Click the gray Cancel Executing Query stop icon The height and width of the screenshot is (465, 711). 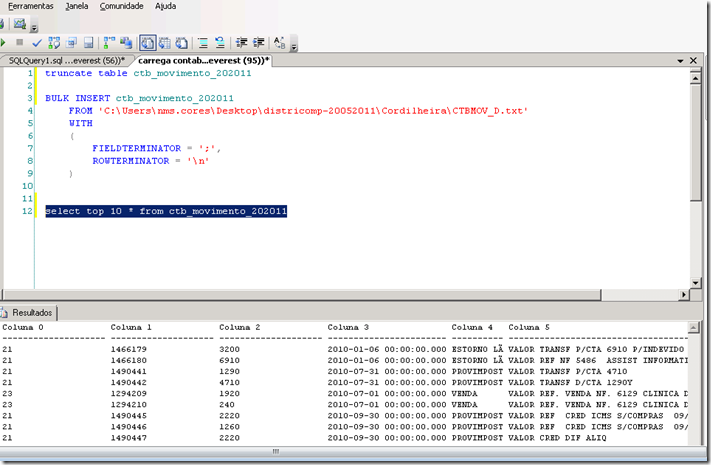click(19, 43)
